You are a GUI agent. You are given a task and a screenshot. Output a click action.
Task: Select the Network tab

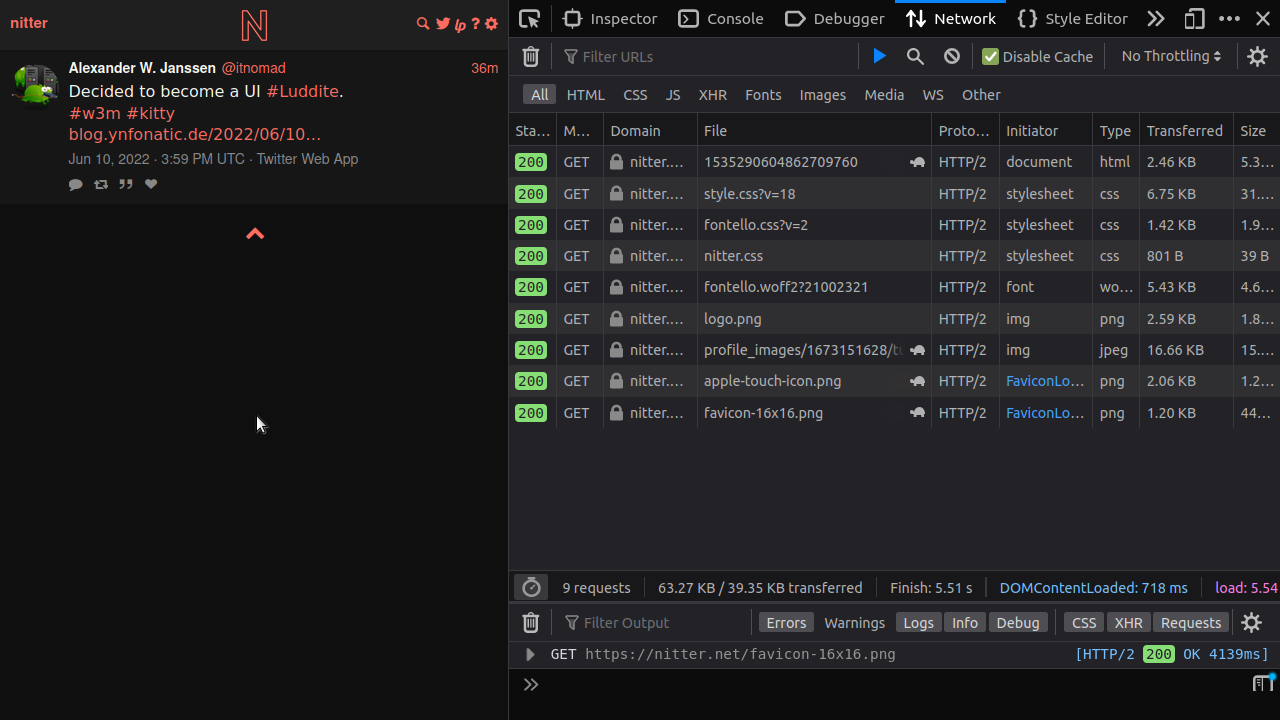951,18
